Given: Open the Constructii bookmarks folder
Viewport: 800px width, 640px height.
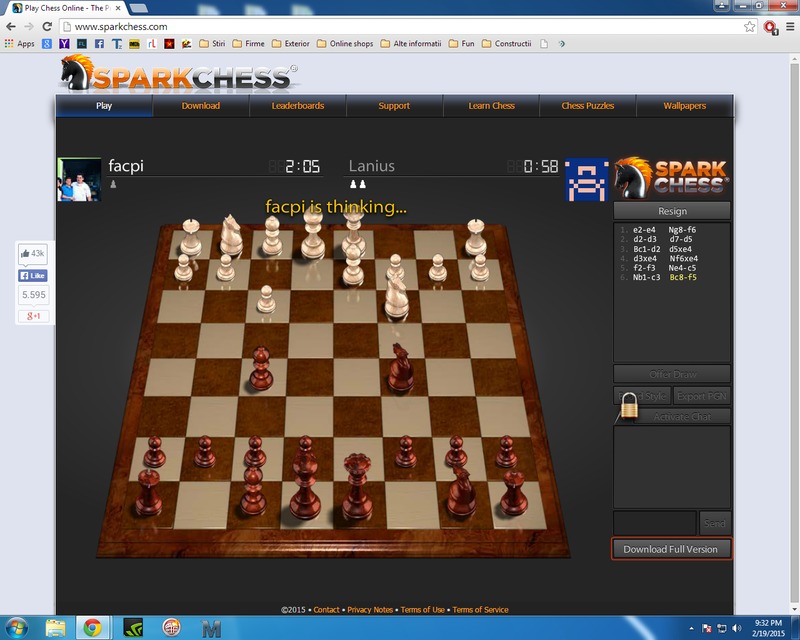Looking at the screenshot, I should pos(507,44).
